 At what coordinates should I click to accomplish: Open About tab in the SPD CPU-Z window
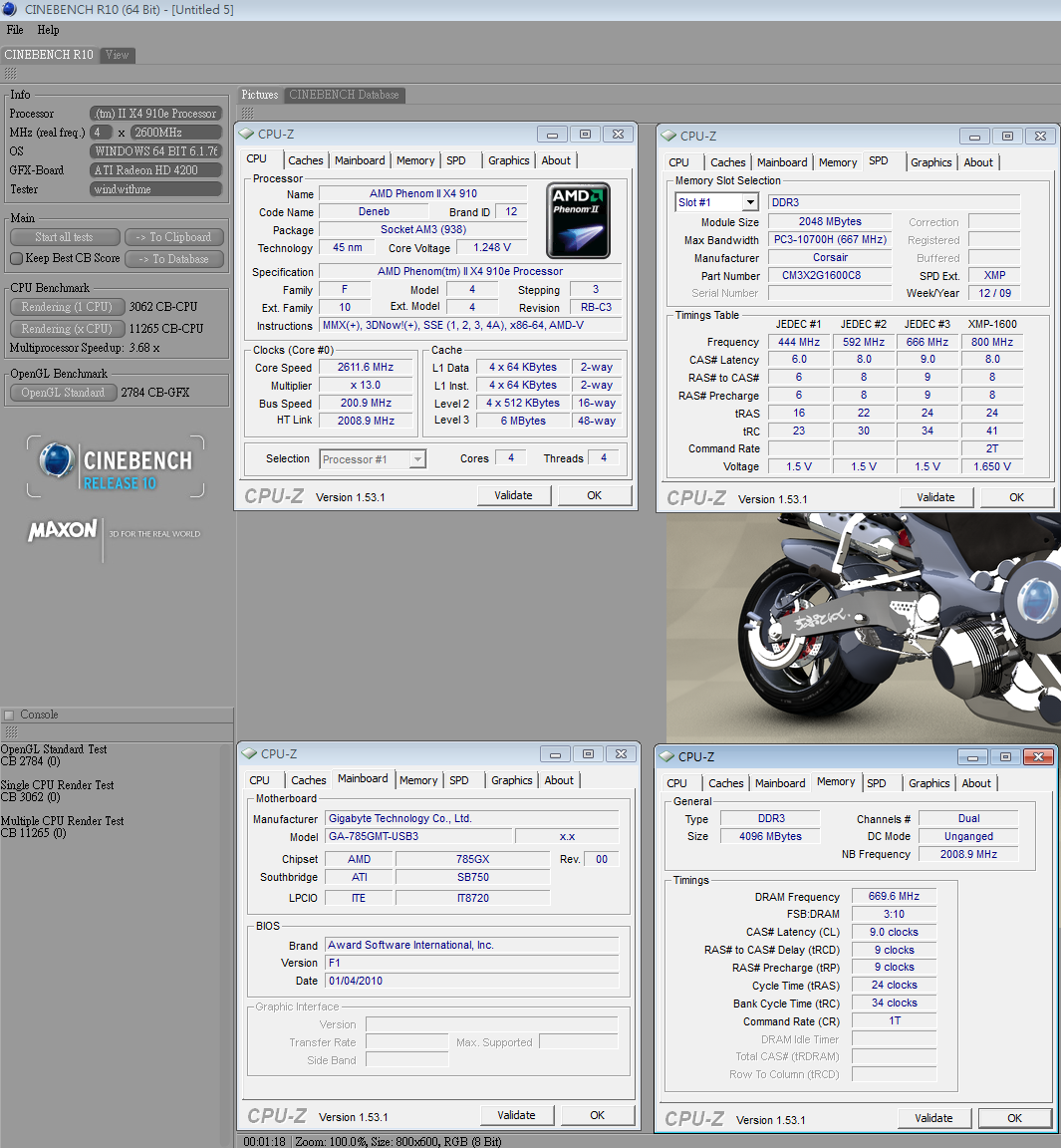[978, 162]
